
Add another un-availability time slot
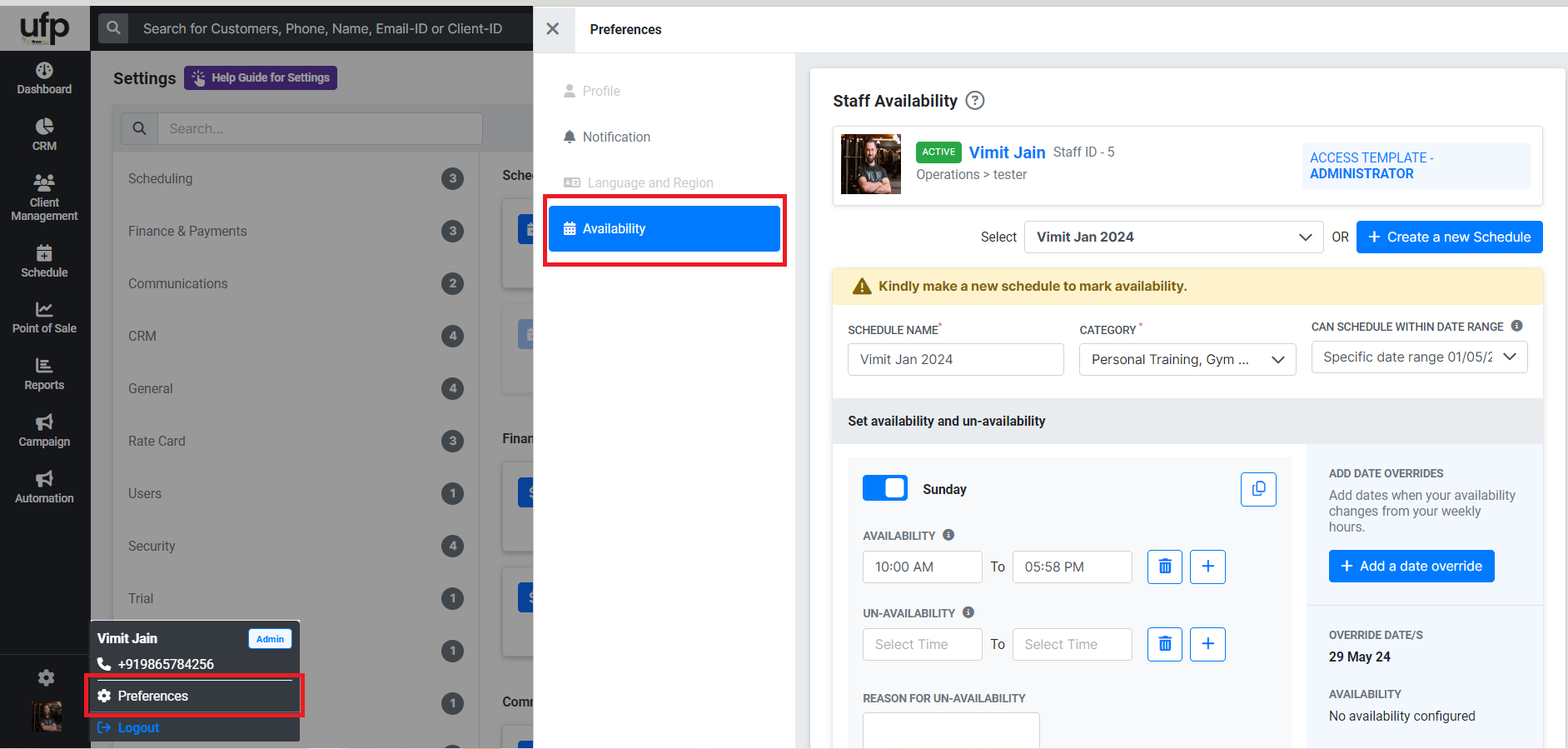[x=1207, y=644]
